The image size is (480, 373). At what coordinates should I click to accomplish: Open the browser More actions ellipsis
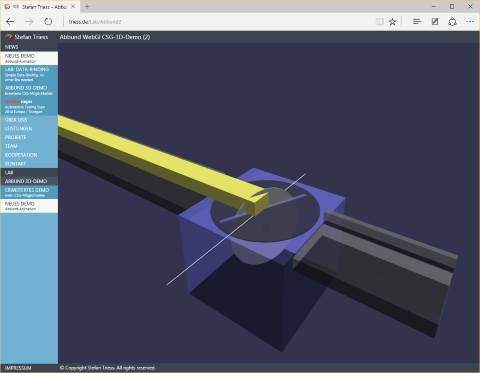470,22
